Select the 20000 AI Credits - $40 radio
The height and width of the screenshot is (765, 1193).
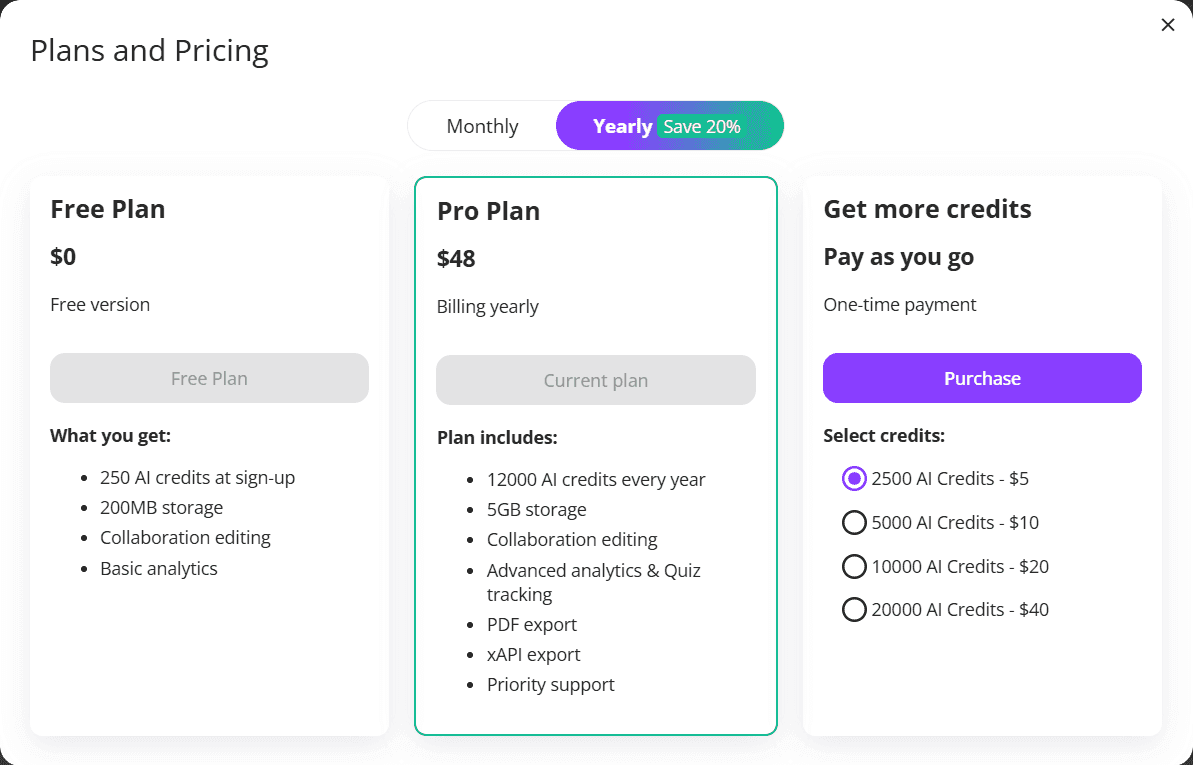pyautogui.click(x=854, y=610)
